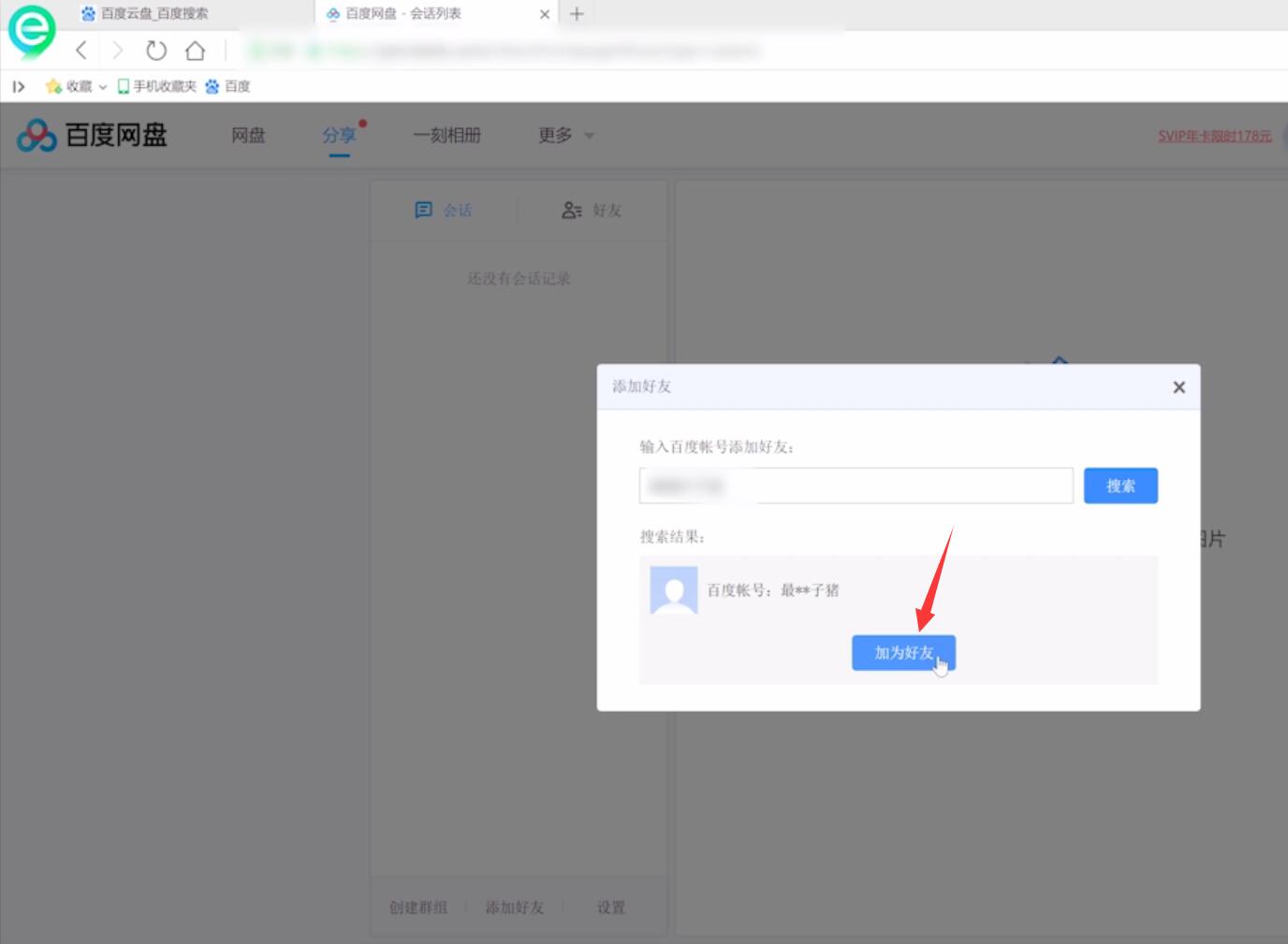Open the 收藏 favorites star bookmark
Viewport: 1288px width, 944px height.
tap(69, 86)
